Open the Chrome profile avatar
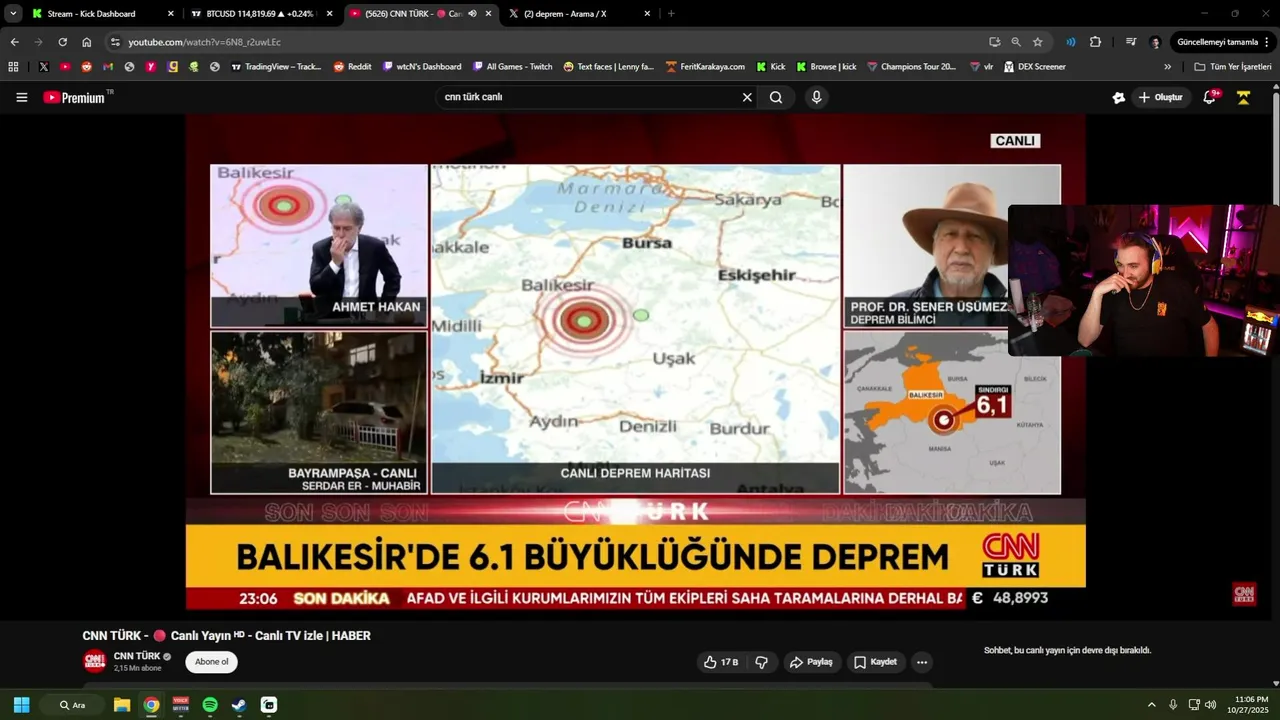 click(x=1155, y=42)
